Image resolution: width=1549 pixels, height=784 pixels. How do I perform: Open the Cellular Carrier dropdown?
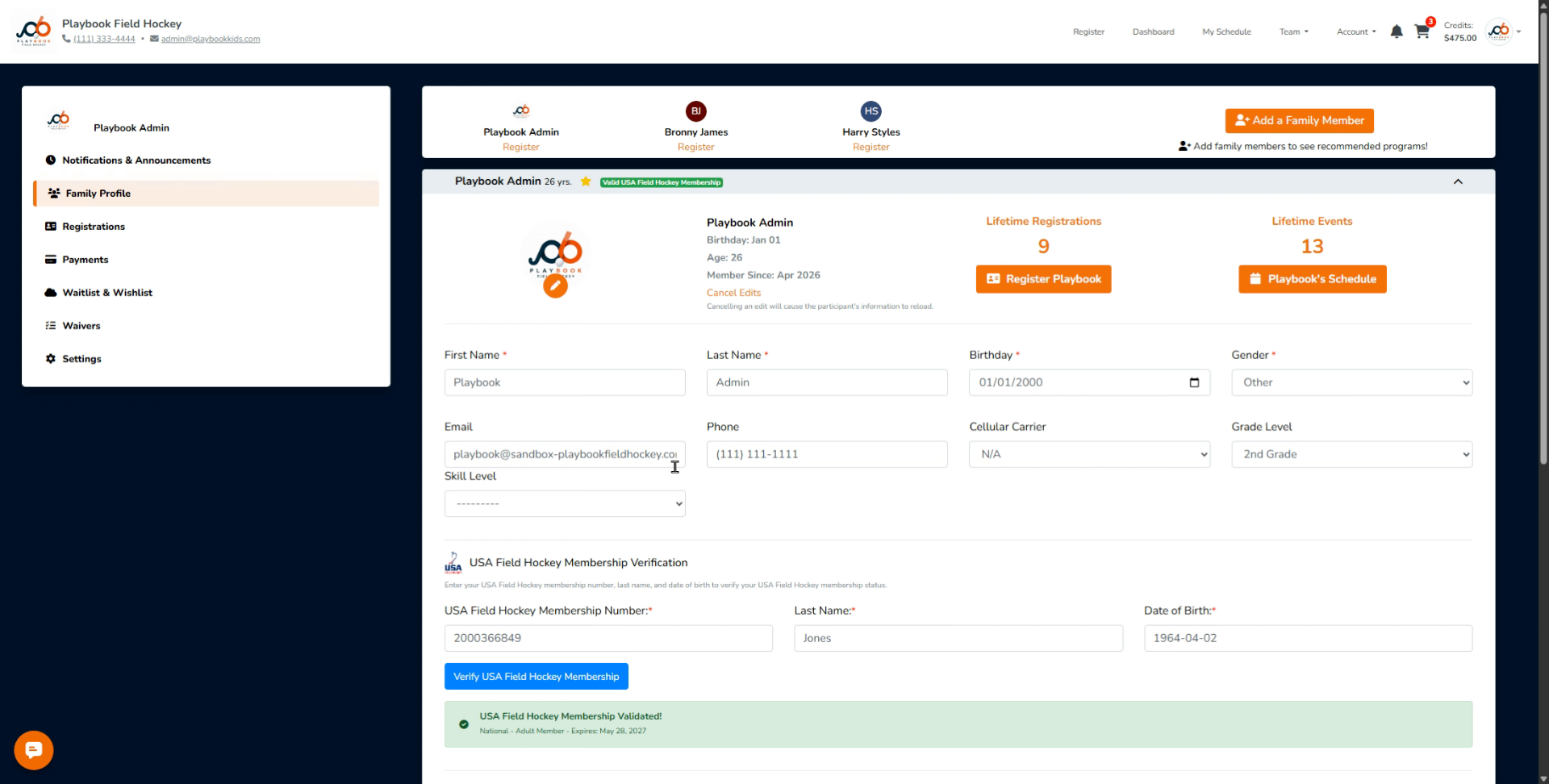pos(1090,454)
